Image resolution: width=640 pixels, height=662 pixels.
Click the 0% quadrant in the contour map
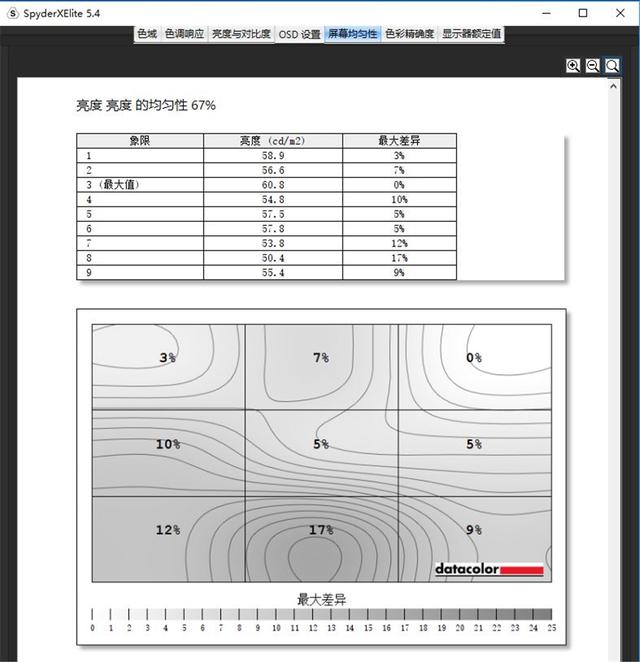pyautogui.click(x=475, y=367)
